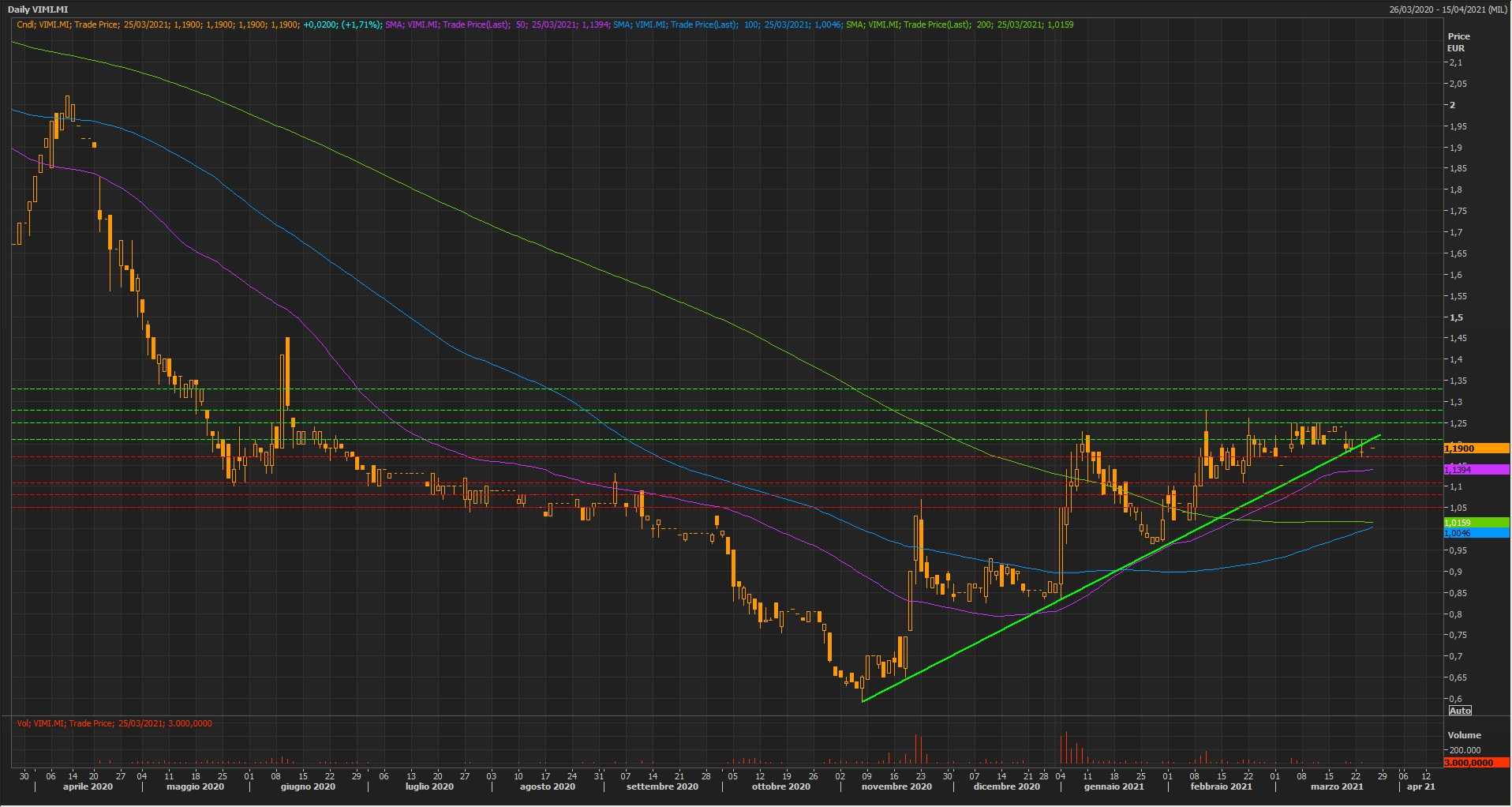Image resolution: width=1512 pixels, height=807 pixels.
Task: Click the date range label at top right
Action: tap(1449, 9)
